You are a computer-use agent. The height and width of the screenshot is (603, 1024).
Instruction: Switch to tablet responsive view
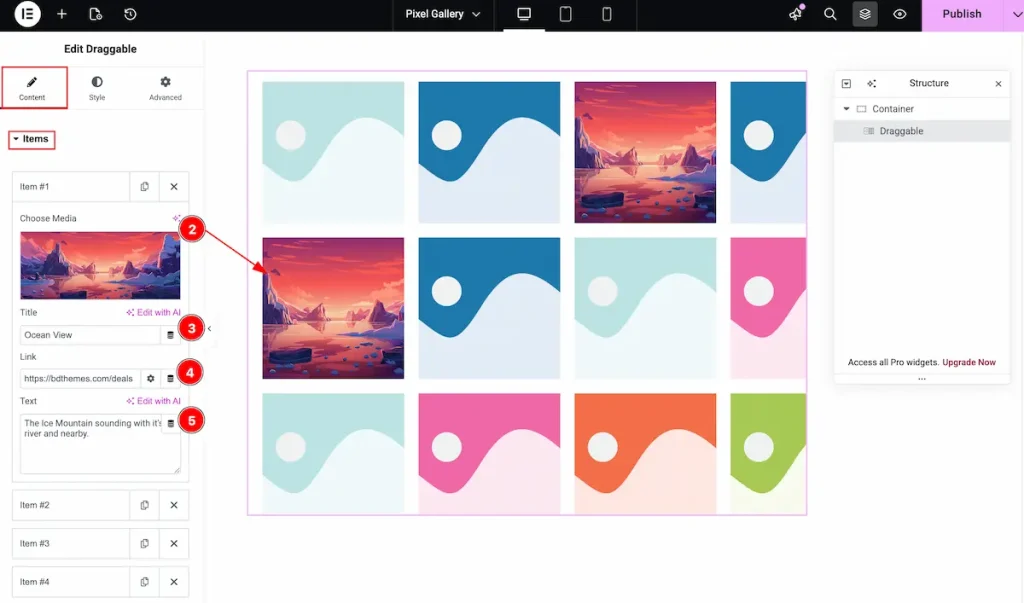click(565, 15)
